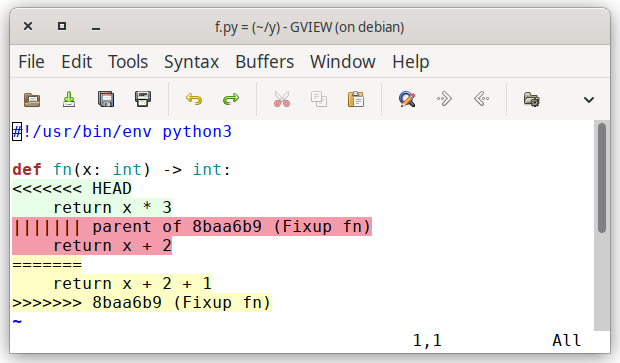Screen dimensions: 620x363
Task: Open a file using the Open toolbar icon
Action: tap(32, 99)
